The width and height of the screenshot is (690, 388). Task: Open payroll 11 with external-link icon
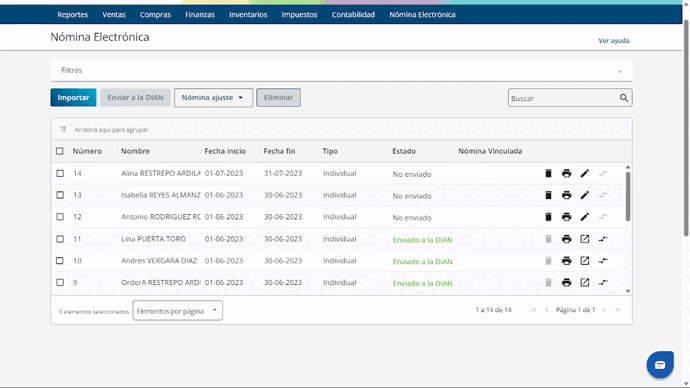click(584, 239)
